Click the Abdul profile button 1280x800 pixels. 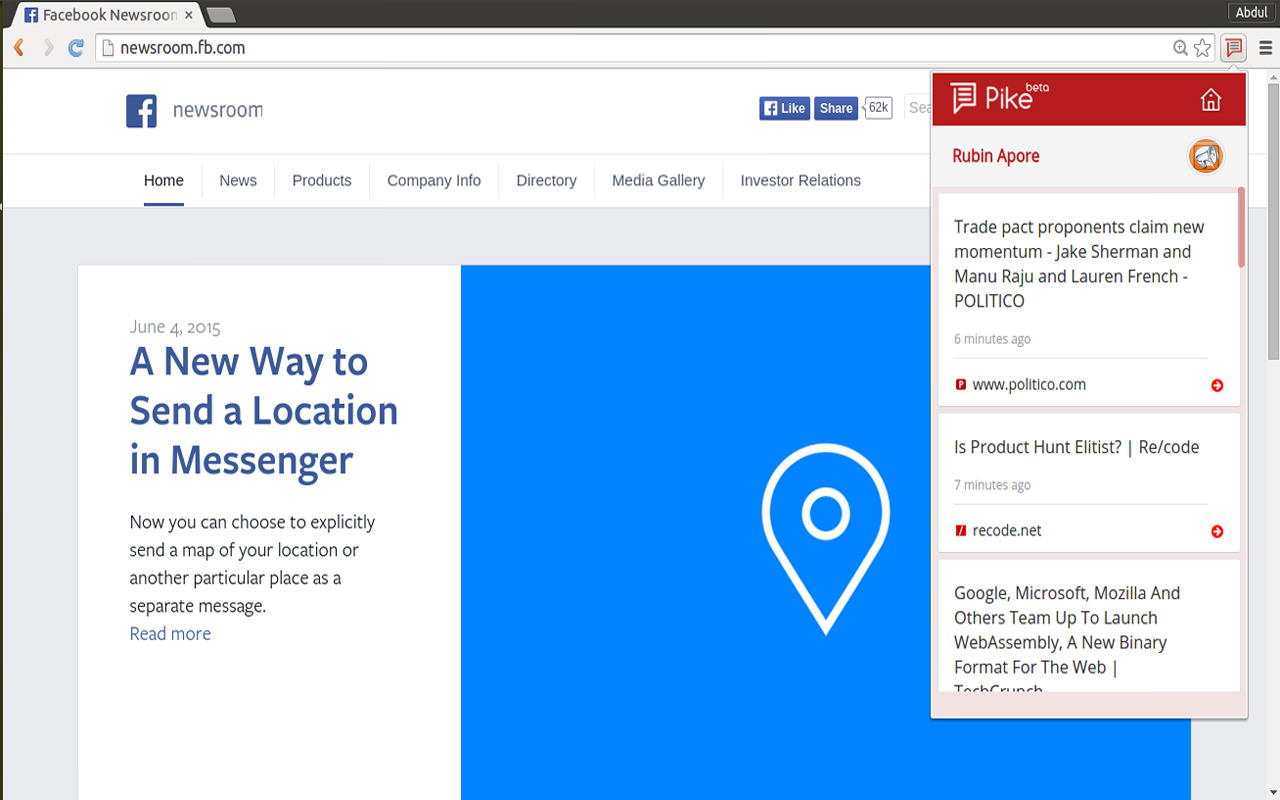[x=1252, y=12]
